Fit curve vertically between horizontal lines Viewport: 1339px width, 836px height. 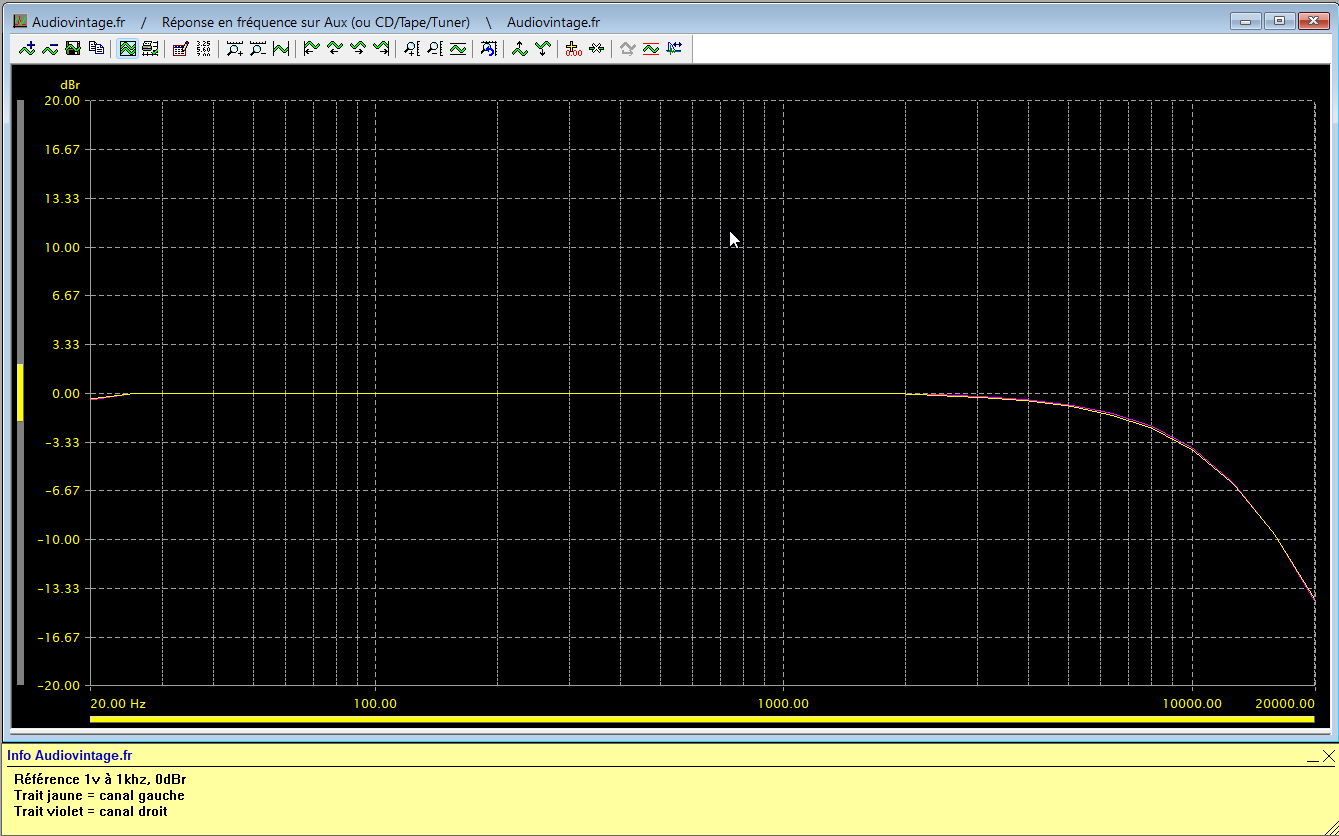coord(458,48)
